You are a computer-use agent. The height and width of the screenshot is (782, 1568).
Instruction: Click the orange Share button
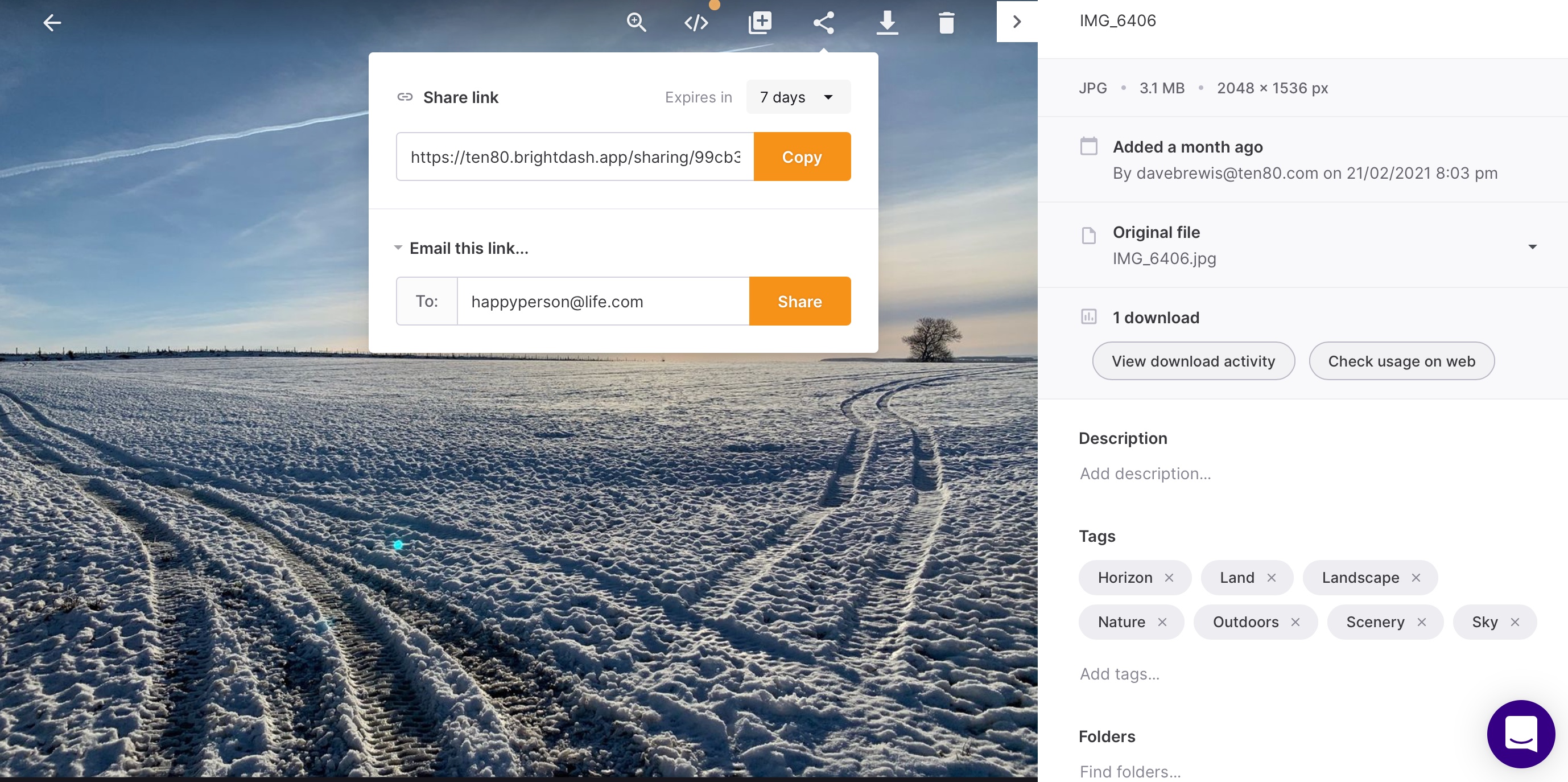(x=800, y=301)
